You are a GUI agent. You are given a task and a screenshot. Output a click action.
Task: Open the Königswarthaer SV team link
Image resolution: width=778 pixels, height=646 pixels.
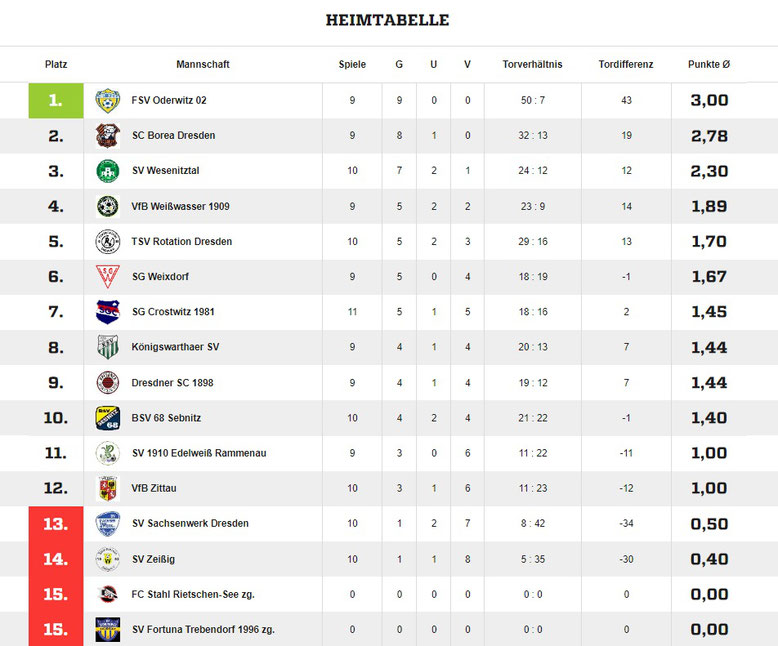[175, 347]
